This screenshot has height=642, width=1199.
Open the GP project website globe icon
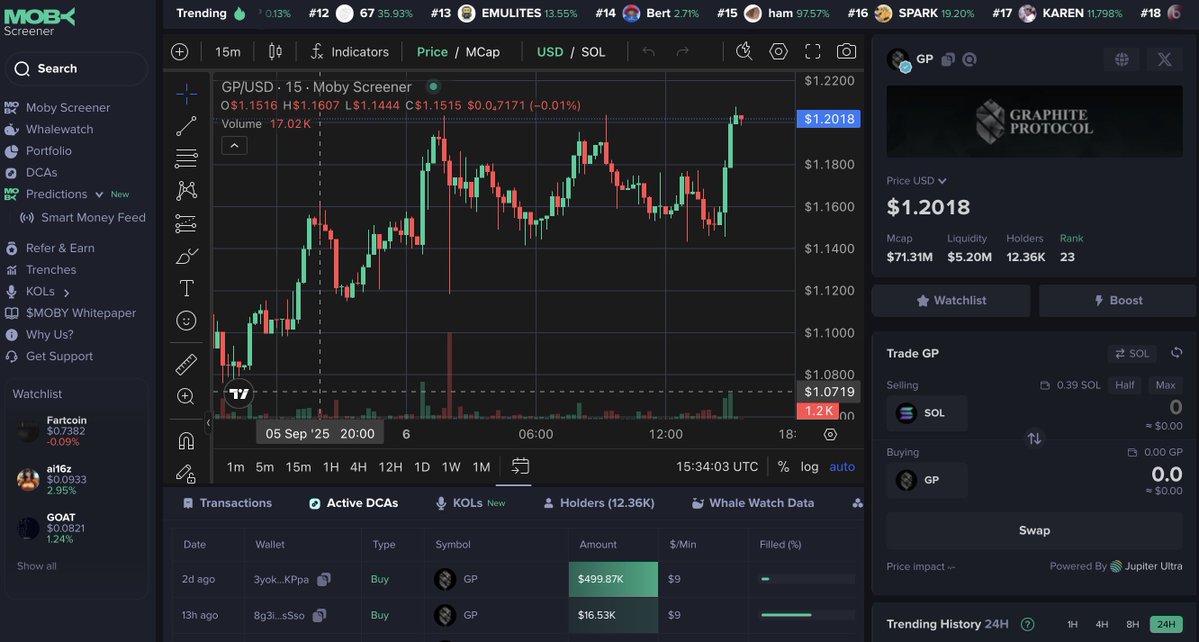(x=1122, y=60)
